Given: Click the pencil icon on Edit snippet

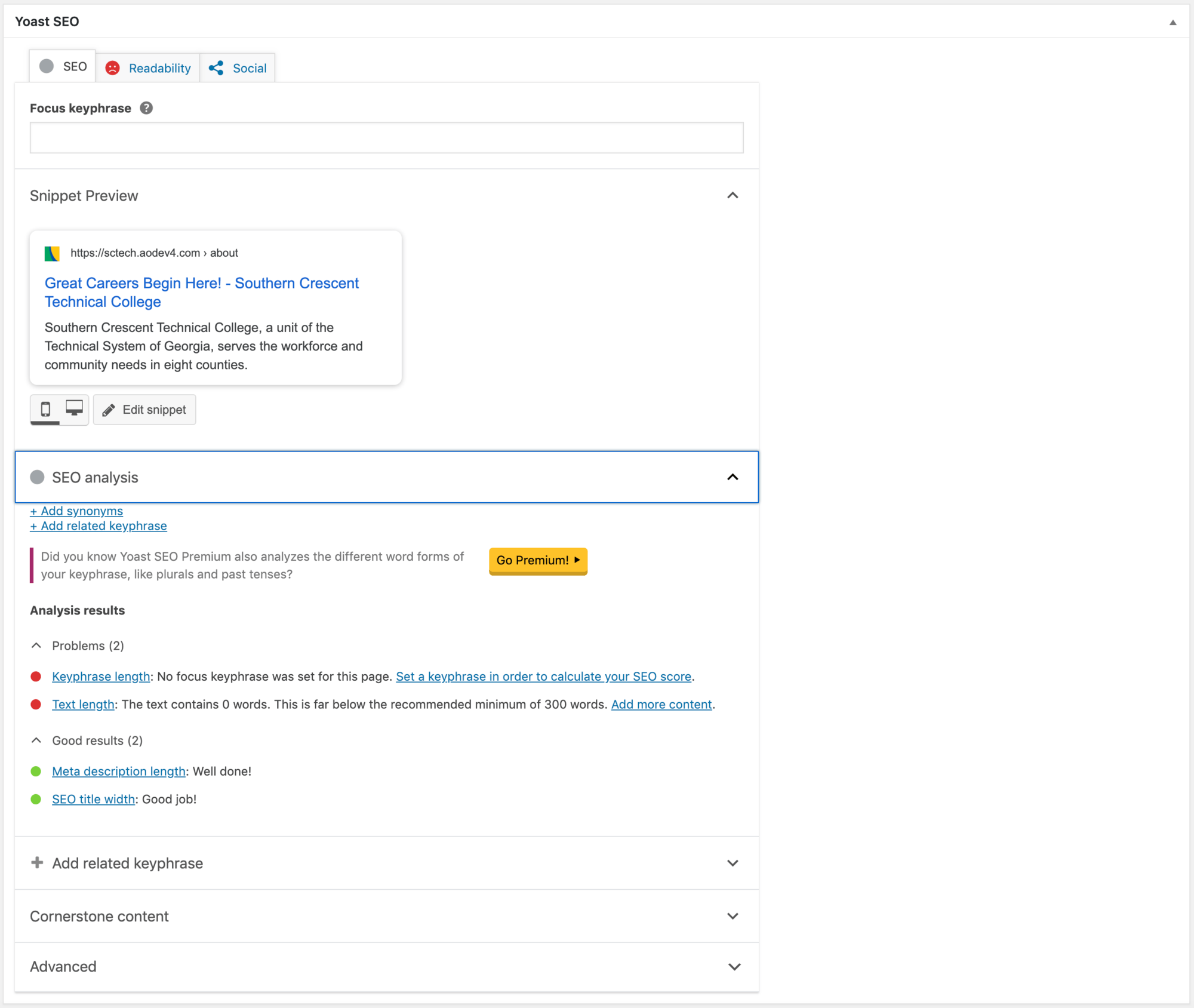Looking at the screenshot, I should point(109,410).
